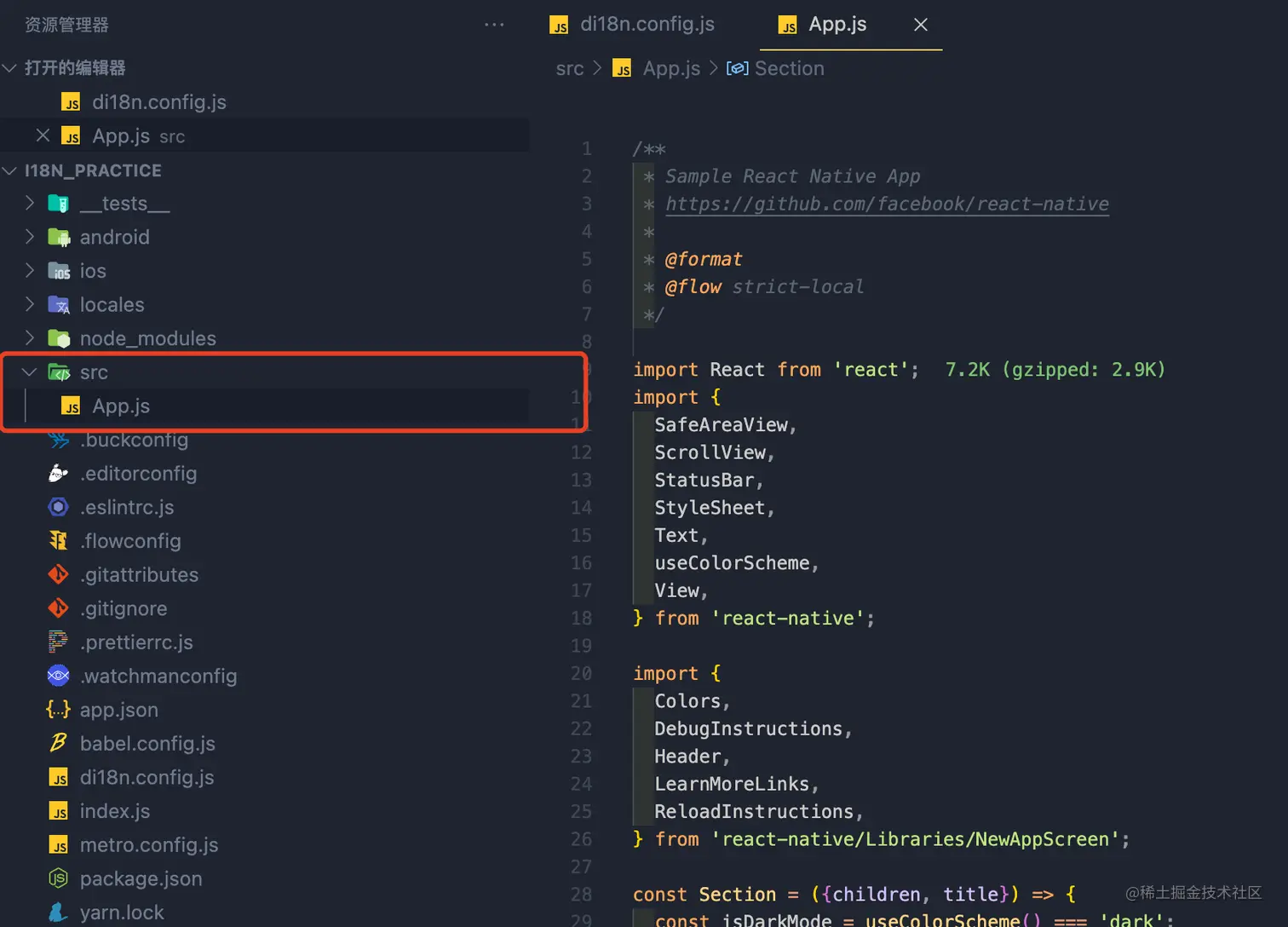Open the explorer more-actions ellipsis menu
Viewport: 1288px width, 927px height.
(x=494, y=25)
